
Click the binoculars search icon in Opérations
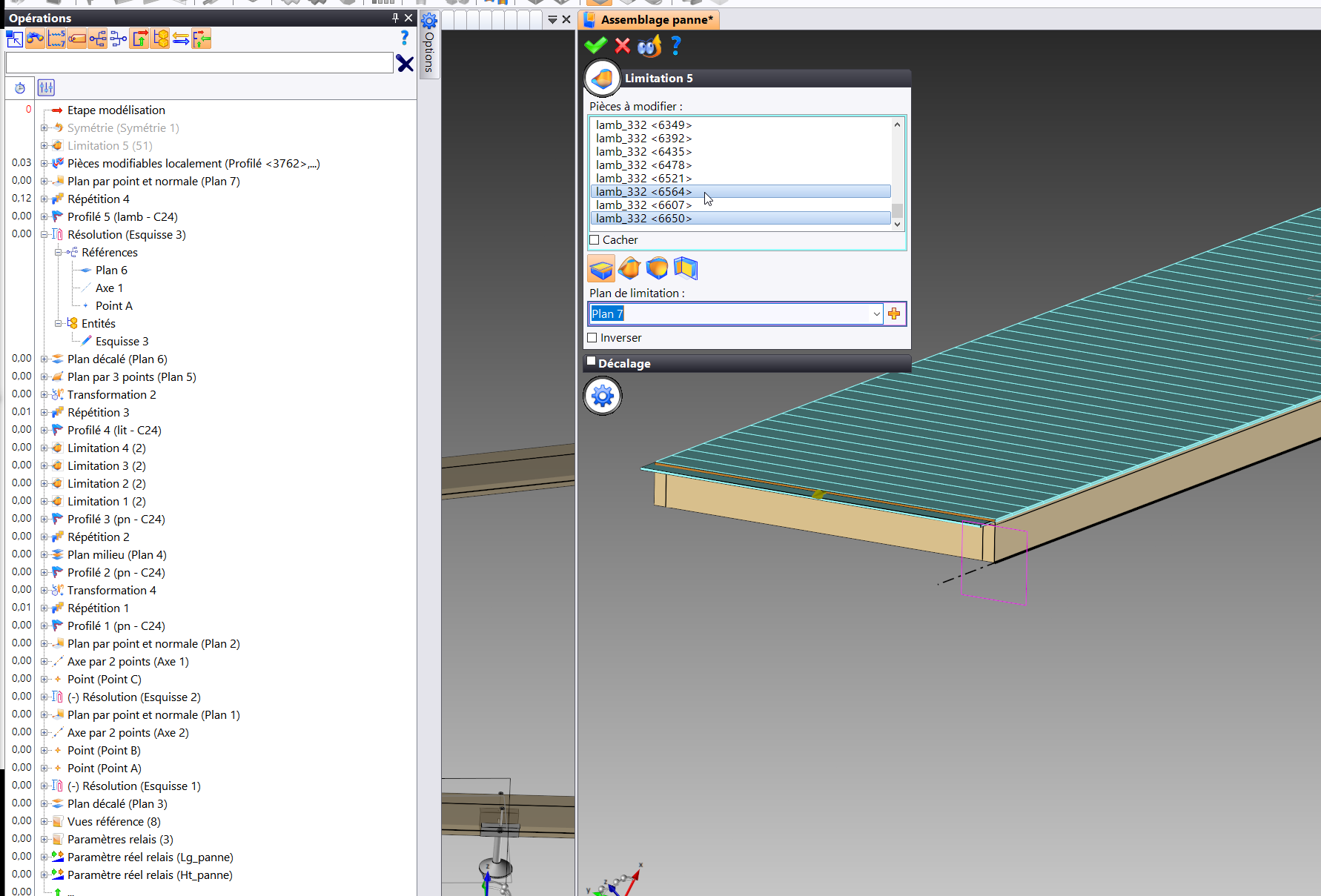pos(35,39)
